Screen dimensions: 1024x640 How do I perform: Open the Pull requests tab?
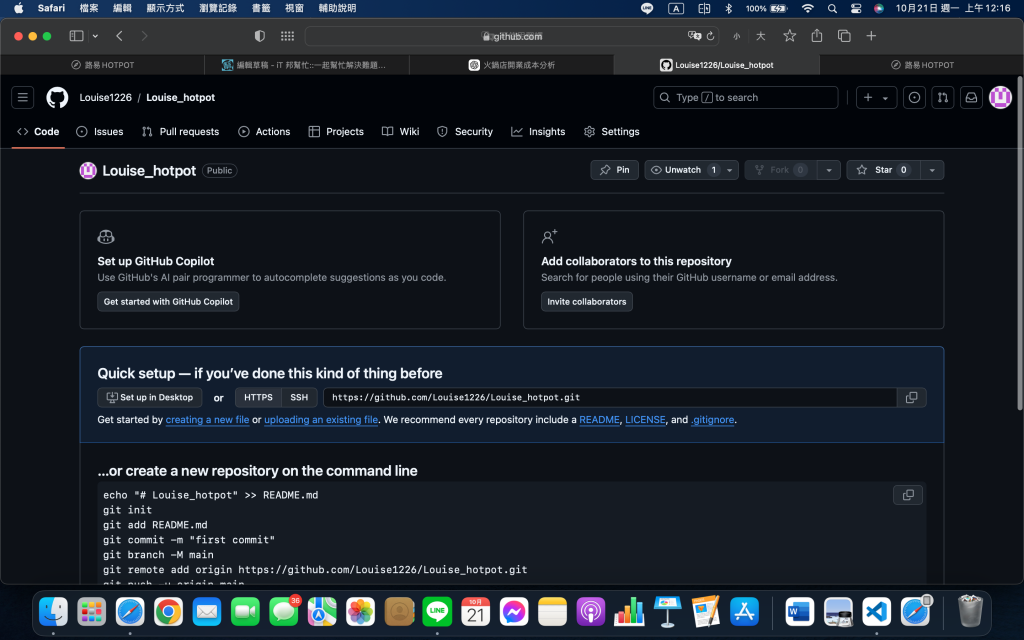tap(180, 131)
